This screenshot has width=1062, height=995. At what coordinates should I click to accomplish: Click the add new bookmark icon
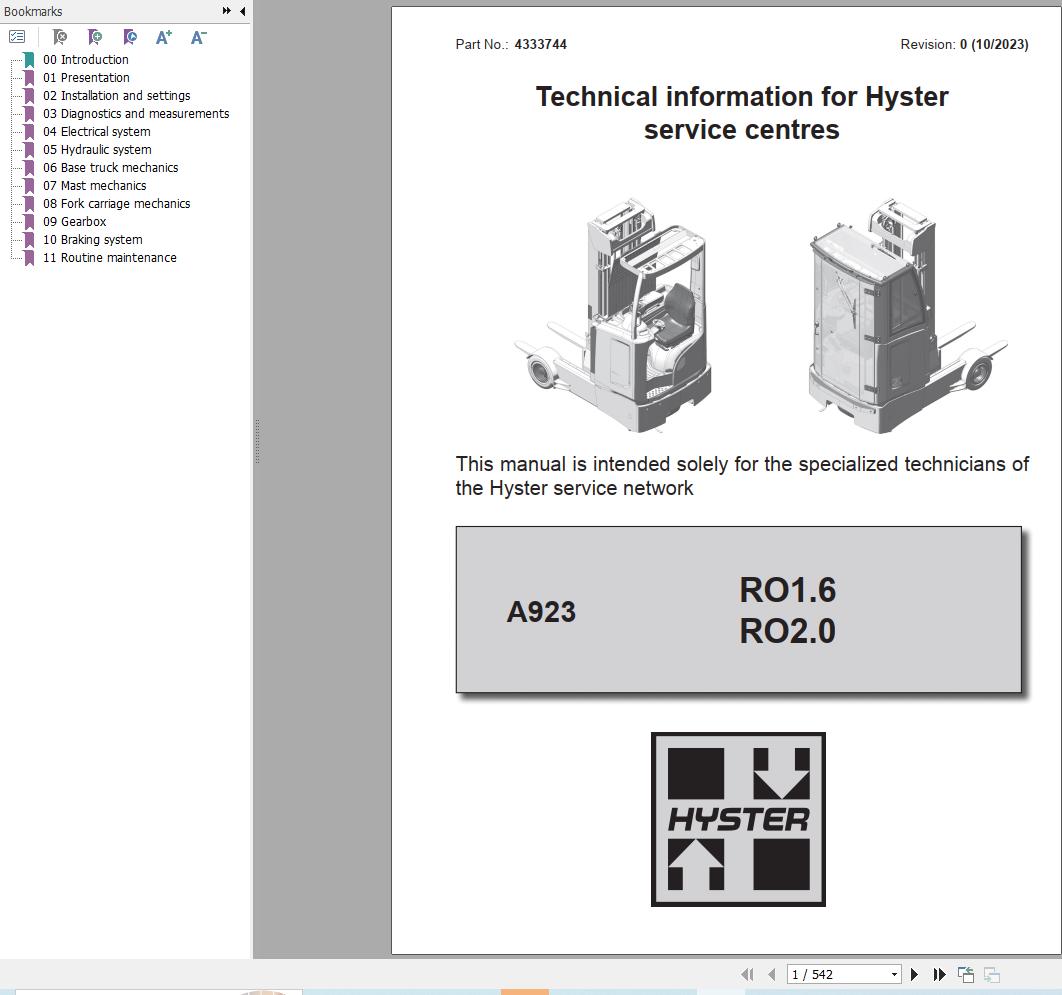(x=96, y=37)
